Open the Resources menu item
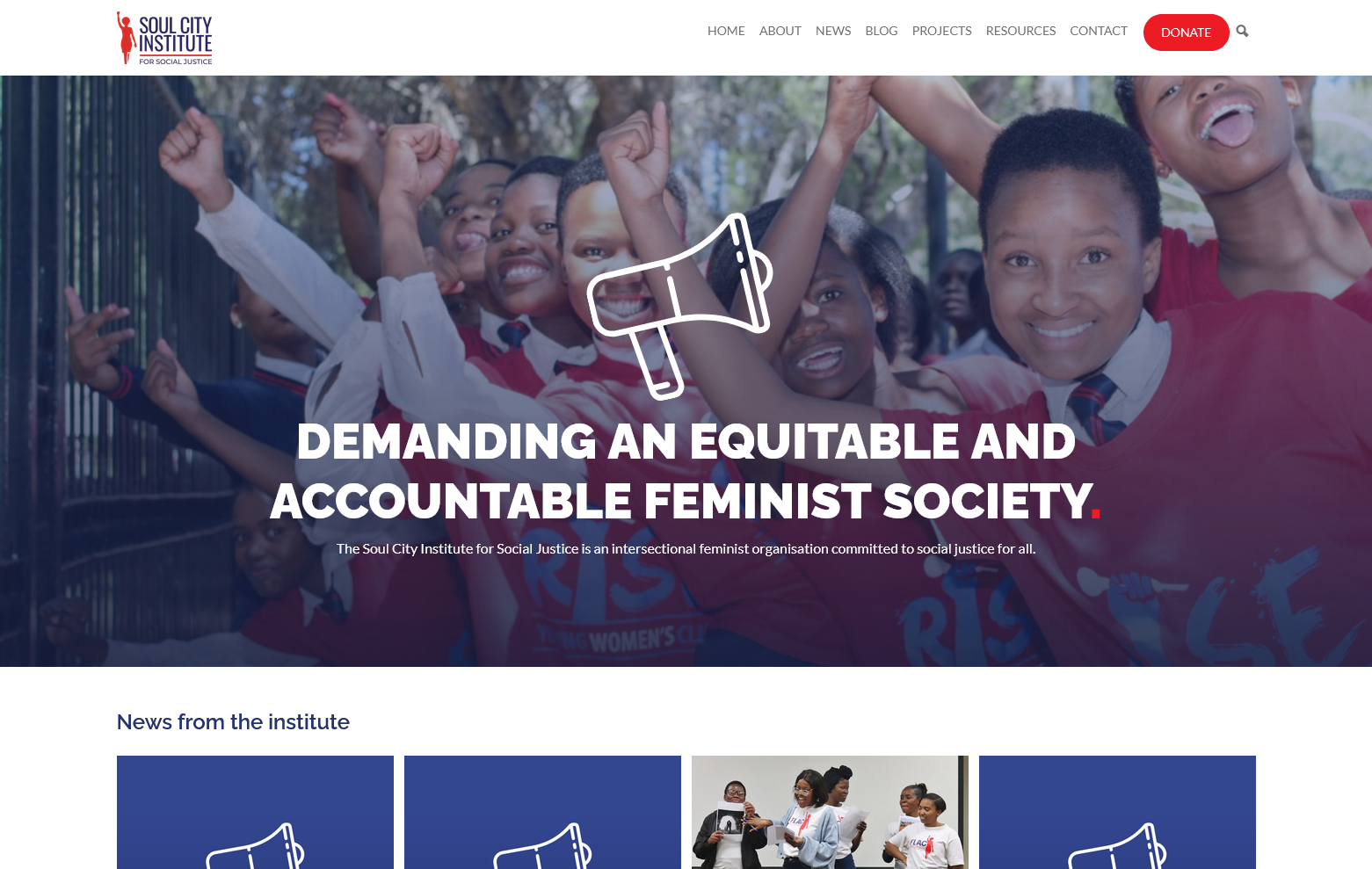Screen dimensions: 1372x869 coord(1020,31)
